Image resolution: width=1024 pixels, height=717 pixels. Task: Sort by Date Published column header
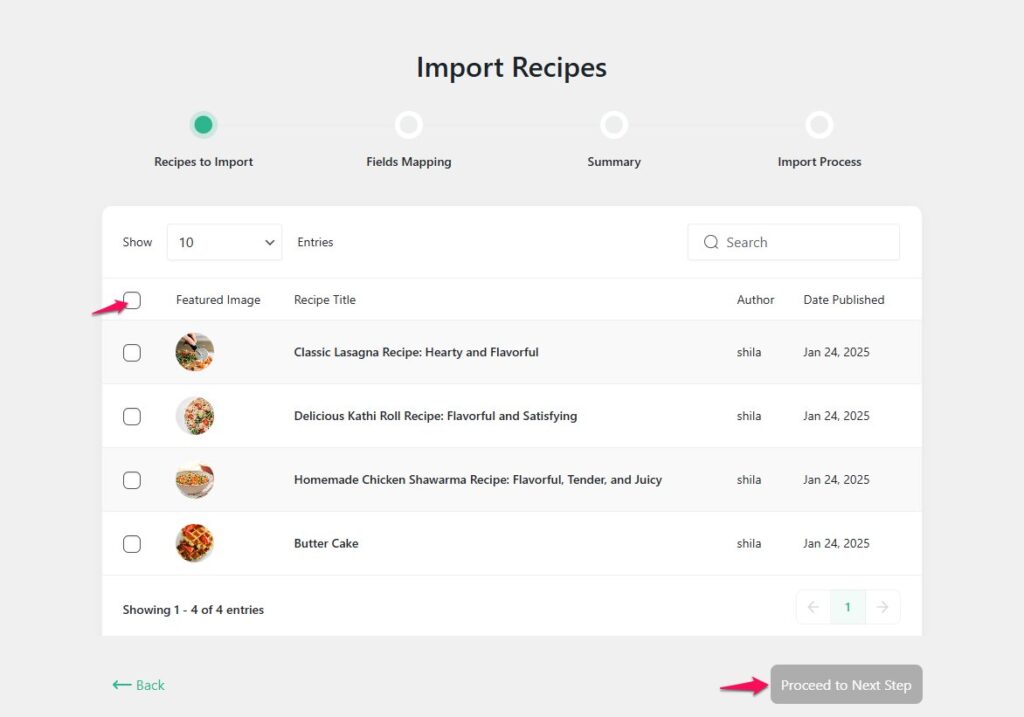point(843,300)
